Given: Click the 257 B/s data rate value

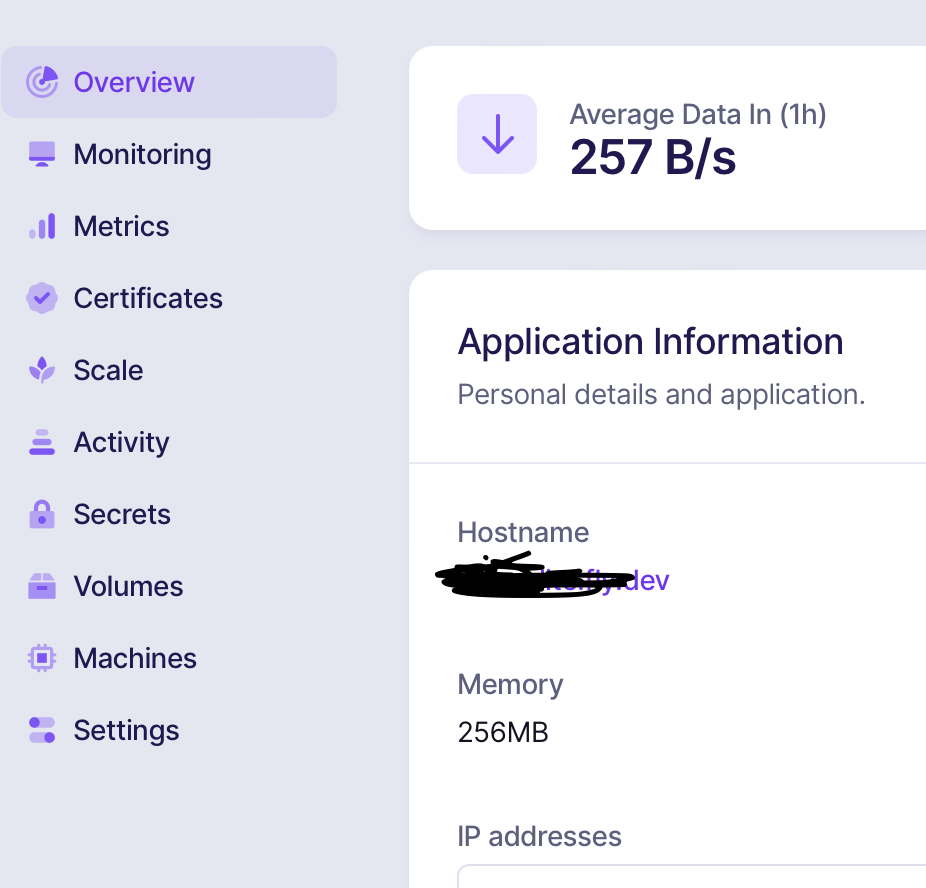Looking at the screenshot, I should [x=653, y=157].
